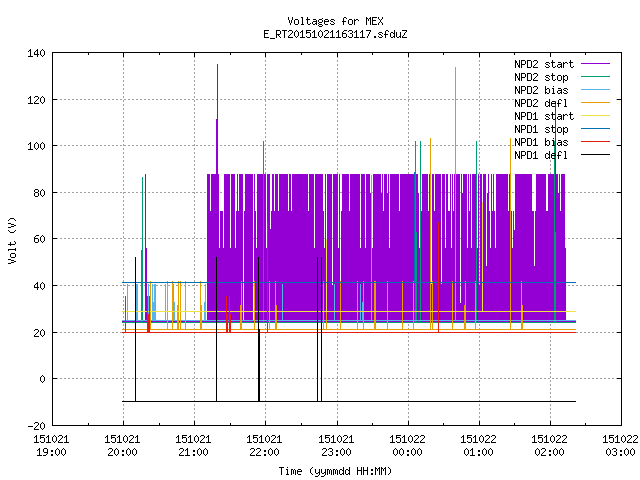Click the dark blue NPD1 stop legend line

pyautogui.click(x=596, y=129)
